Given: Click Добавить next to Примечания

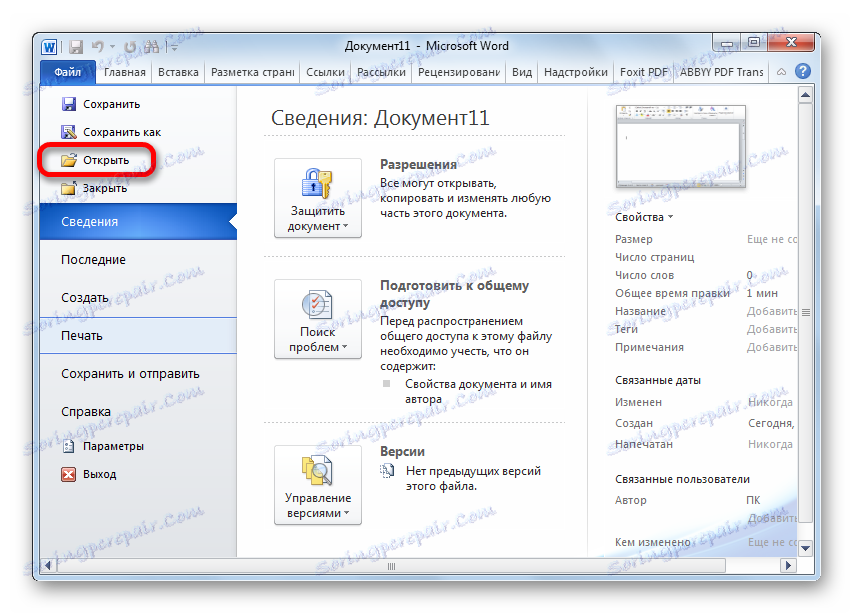Looking at the screenshot, I should click(x=772, y=347).
